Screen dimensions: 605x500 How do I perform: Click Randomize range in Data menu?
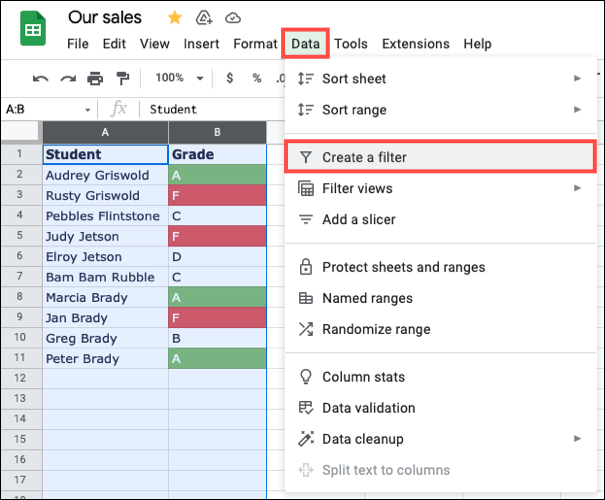[376, 329]
